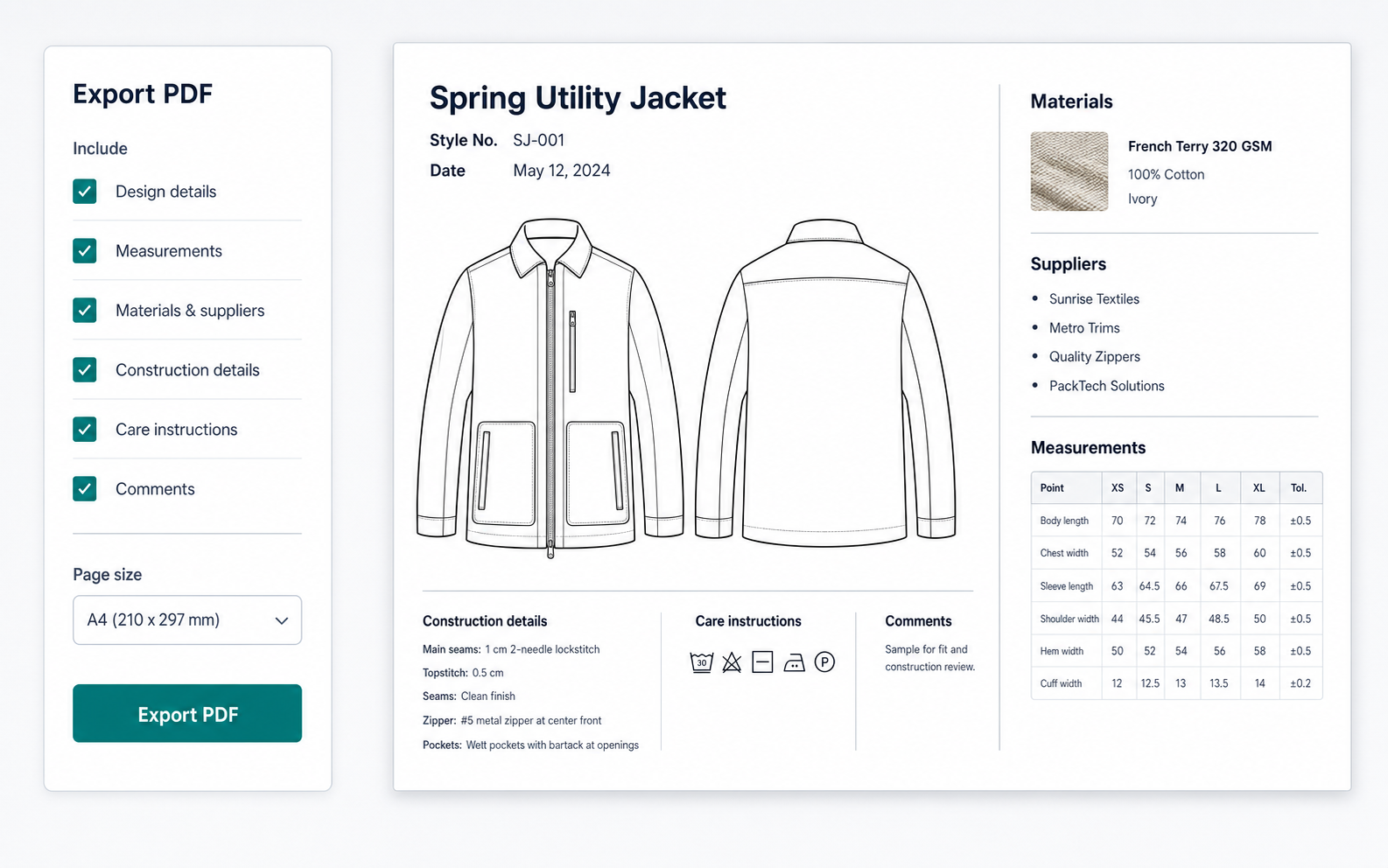1388x868 pixels.
Task: Click the XL column header
Action: click(x=1259, y=488)
